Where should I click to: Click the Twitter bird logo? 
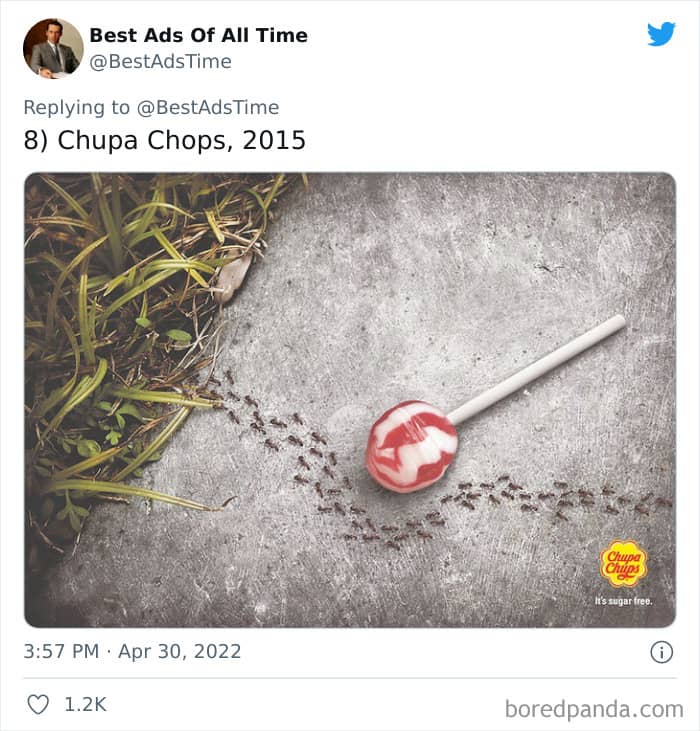click(661, 35)
